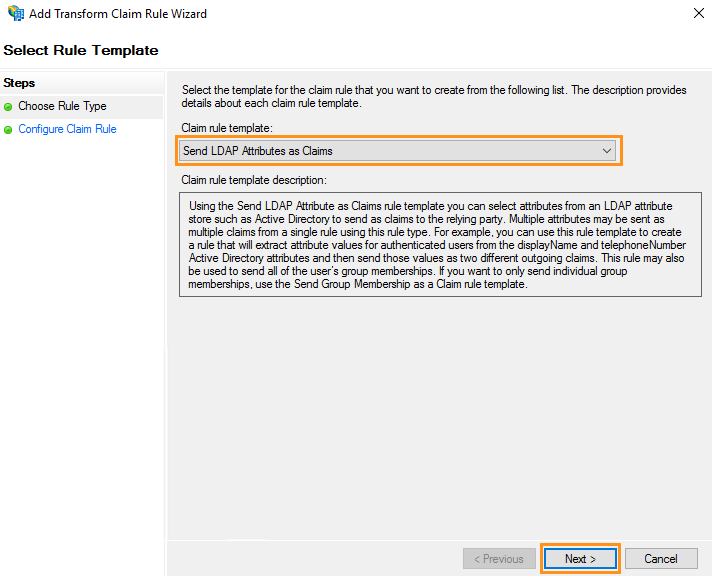
Task: Go to the Configure Claim Rule step
Action: click(x=67, y=129)
